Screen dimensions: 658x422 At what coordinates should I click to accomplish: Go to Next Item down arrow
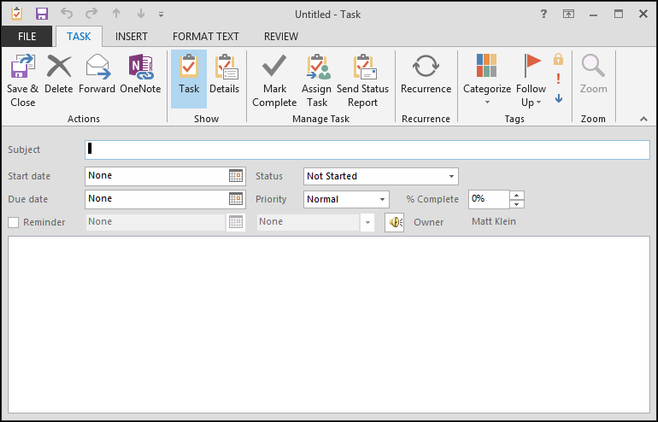point(141,14)
